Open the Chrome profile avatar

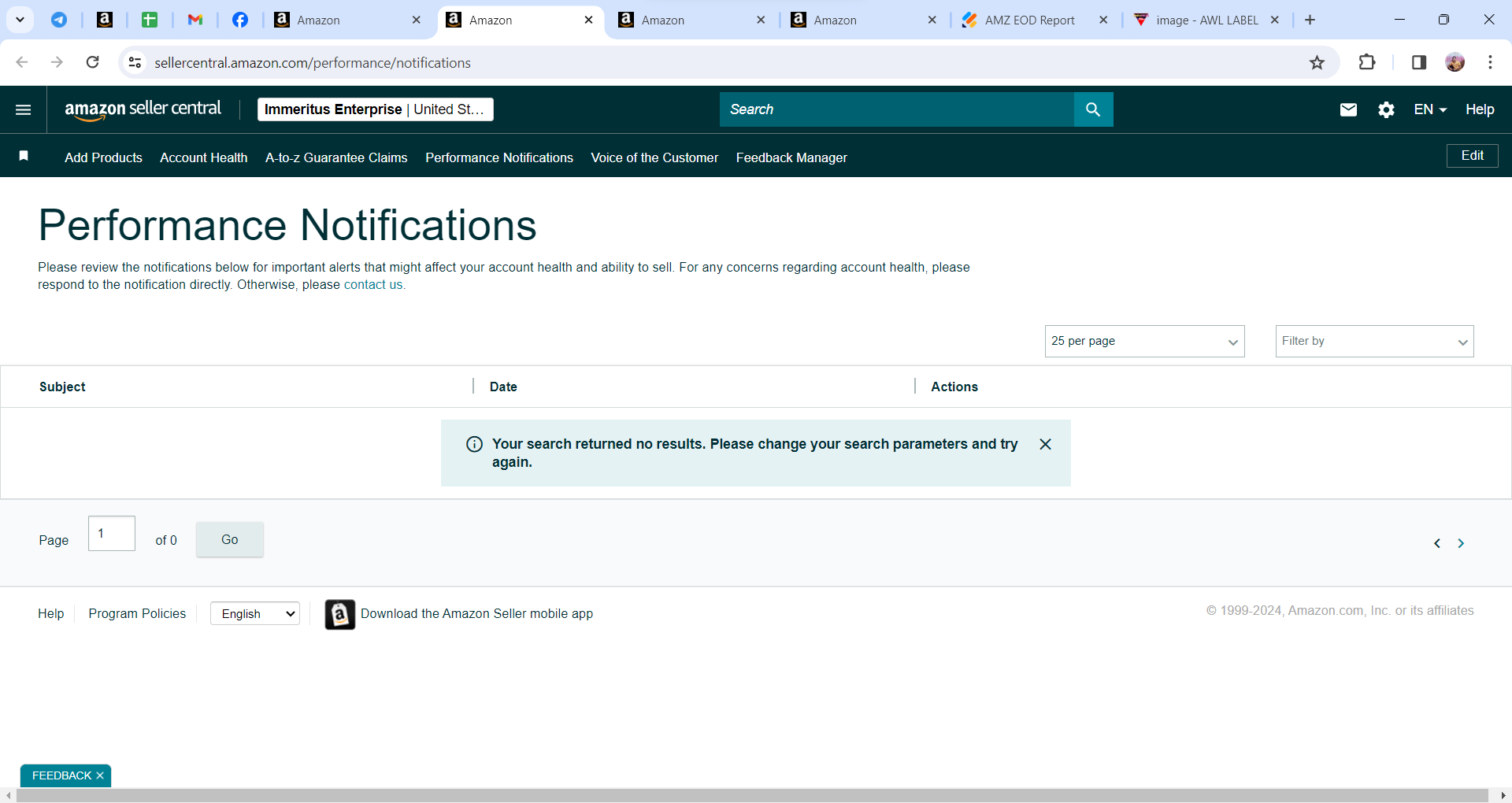(x=1455, y=62)
